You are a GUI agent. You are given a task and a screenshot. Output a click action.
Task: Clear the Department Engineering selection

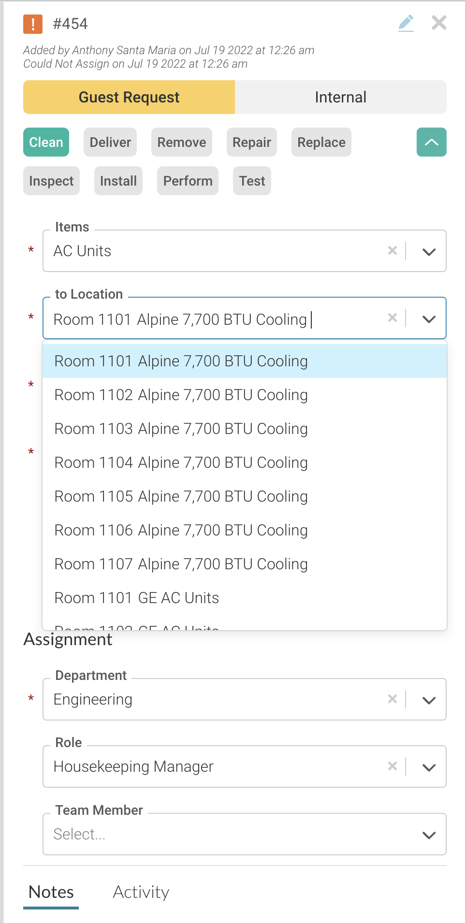click(393, 699)
